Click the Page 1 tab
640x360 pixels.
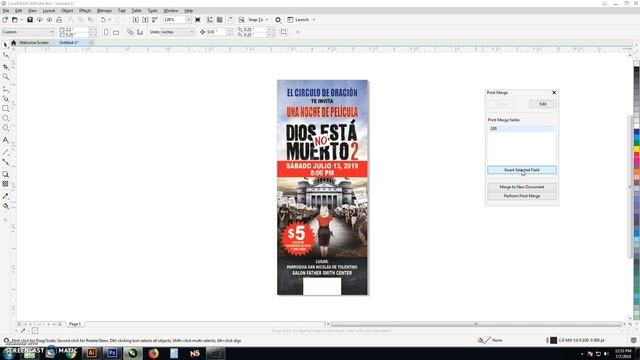[x=75, y=324]
